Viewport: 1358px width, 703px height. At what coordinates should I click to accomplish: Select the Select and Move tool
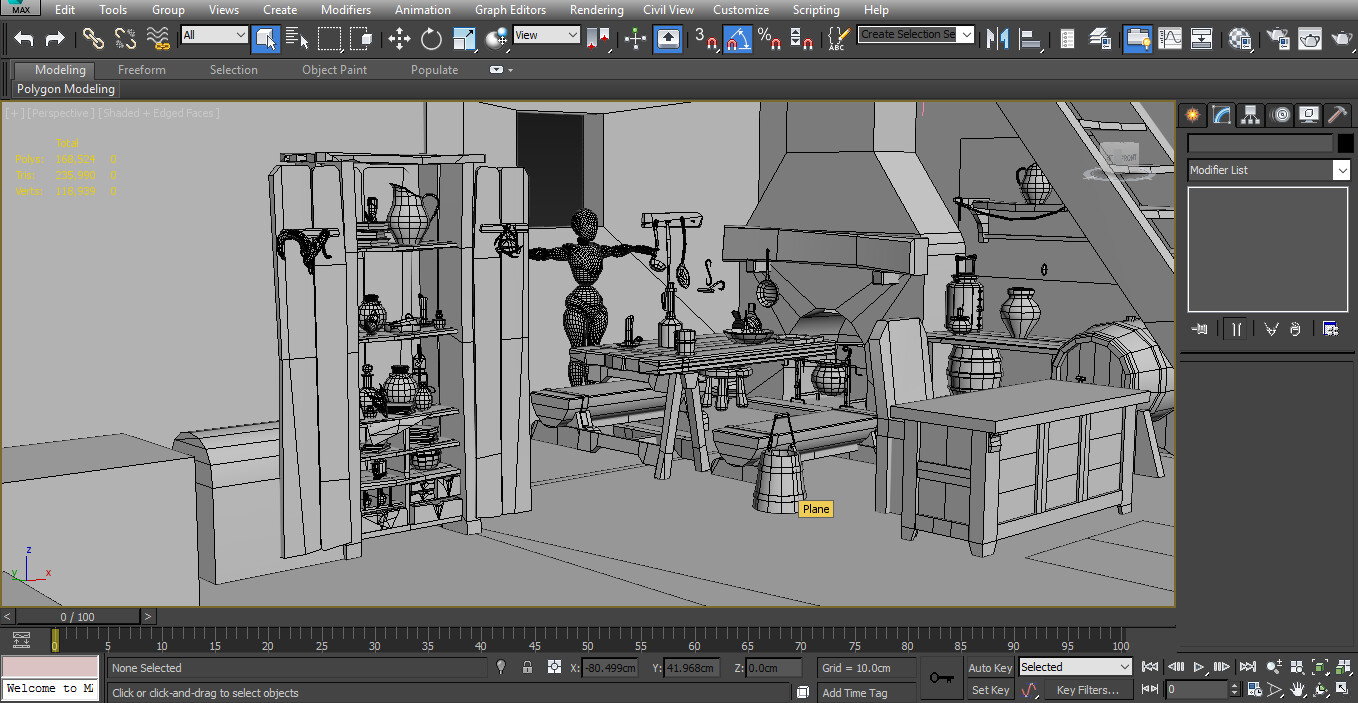click(399, 37)
